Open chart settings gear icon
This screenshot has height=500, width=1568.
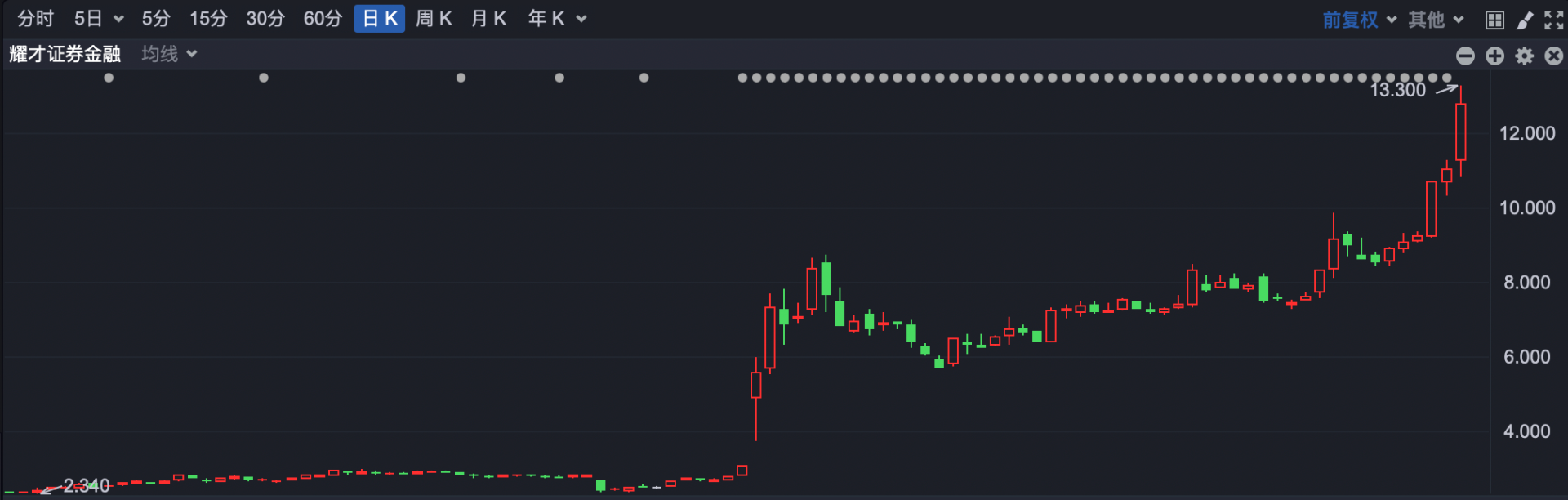(1525, 56)
